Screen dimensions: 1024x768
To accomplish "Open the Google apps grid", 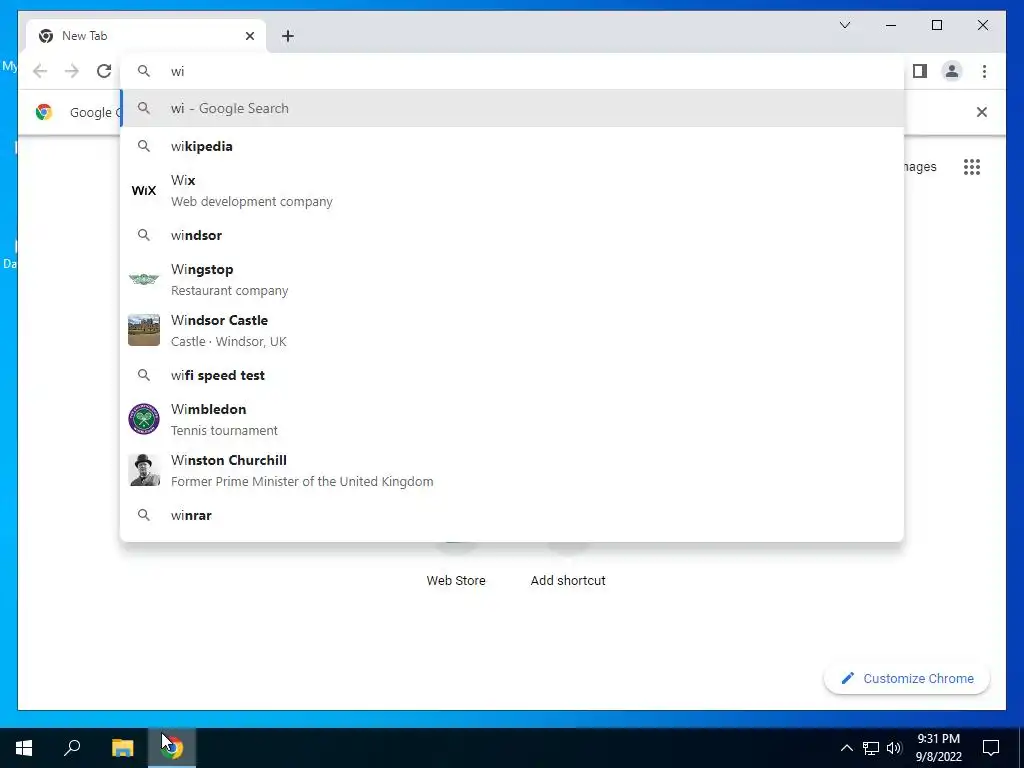I will click(x=972, y=167).
